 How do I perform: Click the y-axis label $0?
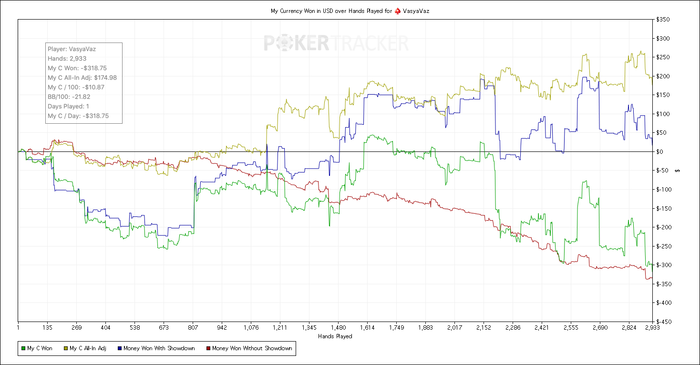pyautogui.click(x=660, y=152)
